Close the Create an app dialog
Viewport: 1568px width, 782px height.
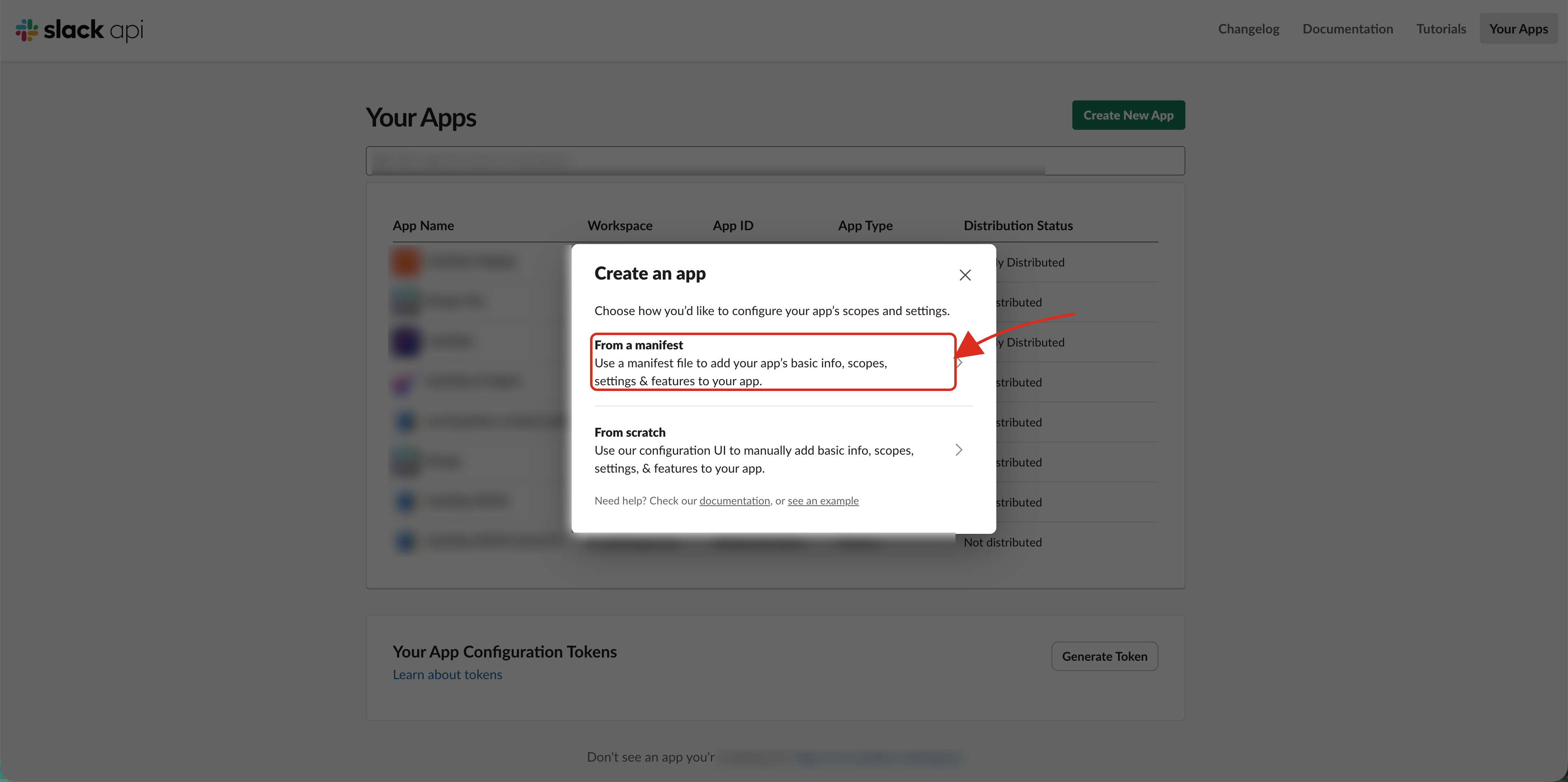tap(965, 275)
